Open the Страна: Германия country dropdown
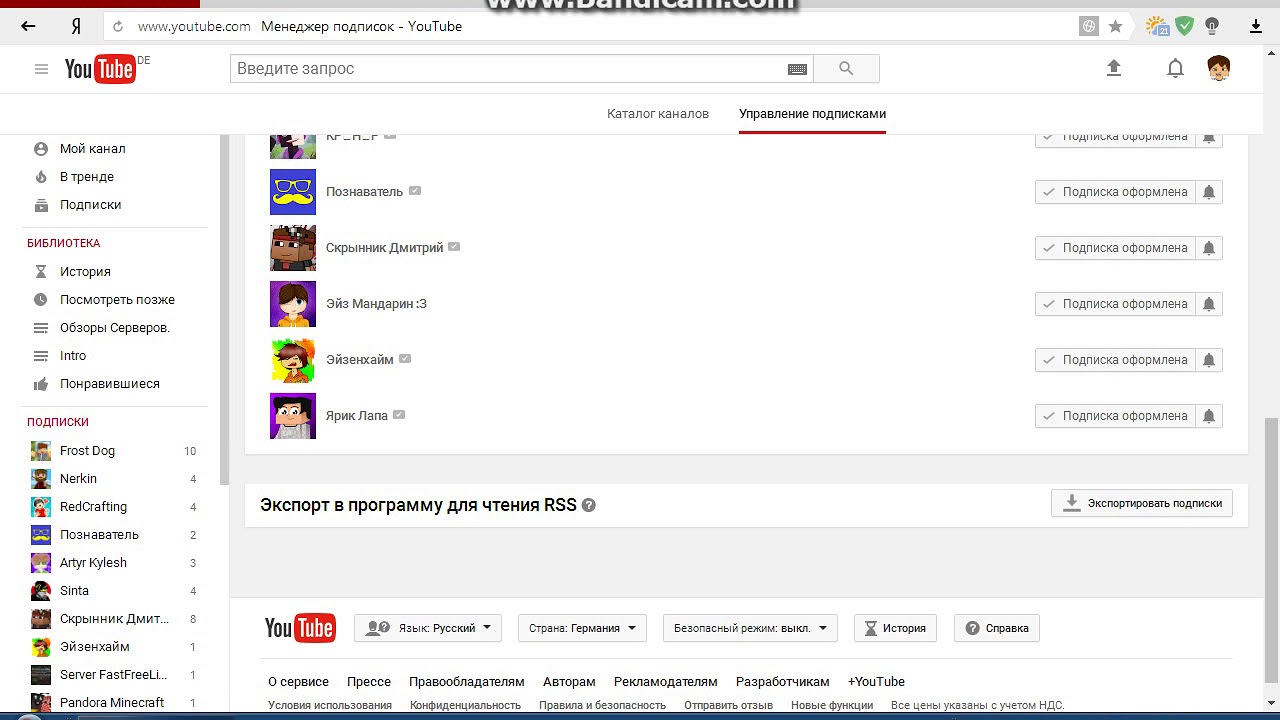Screen dimensions: 1280x720 (582, 628)
